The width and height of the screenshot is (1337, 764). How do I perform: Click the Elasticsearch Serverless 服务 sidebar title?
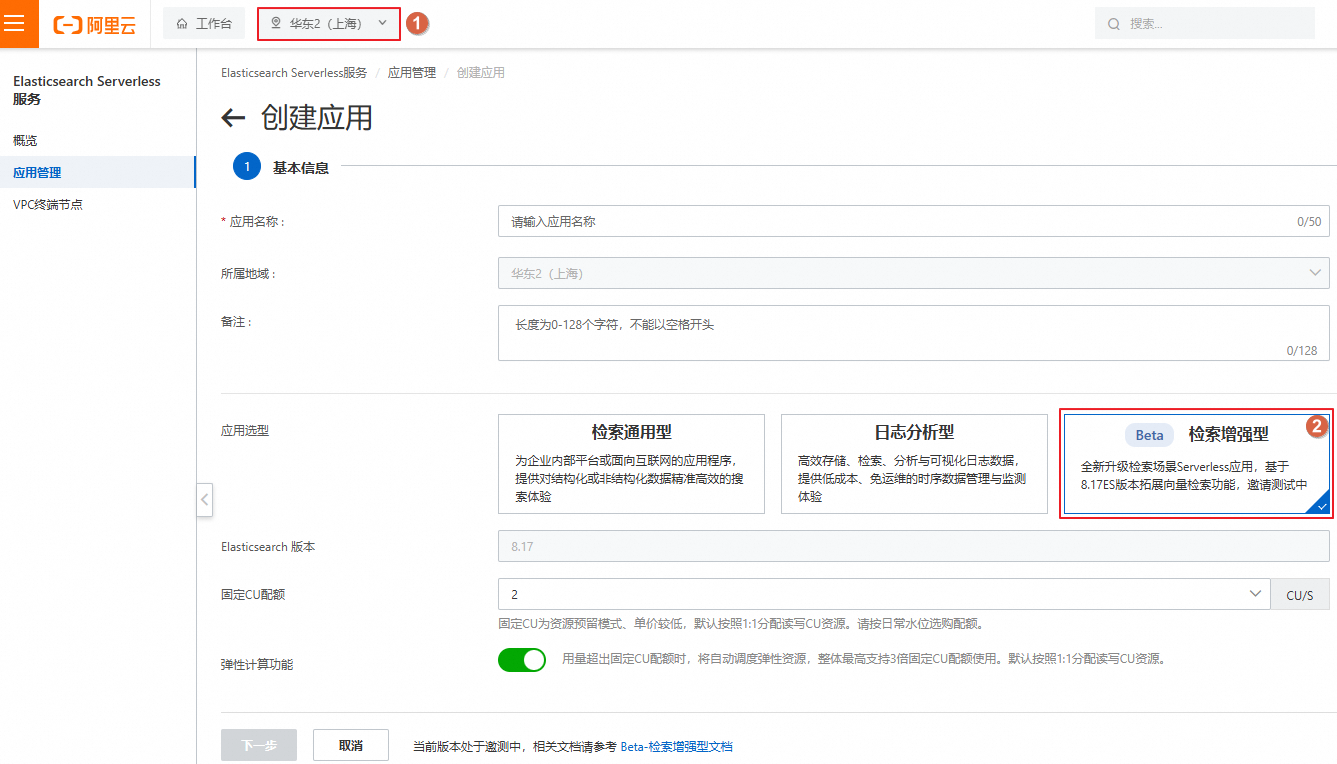pos(87,90)
